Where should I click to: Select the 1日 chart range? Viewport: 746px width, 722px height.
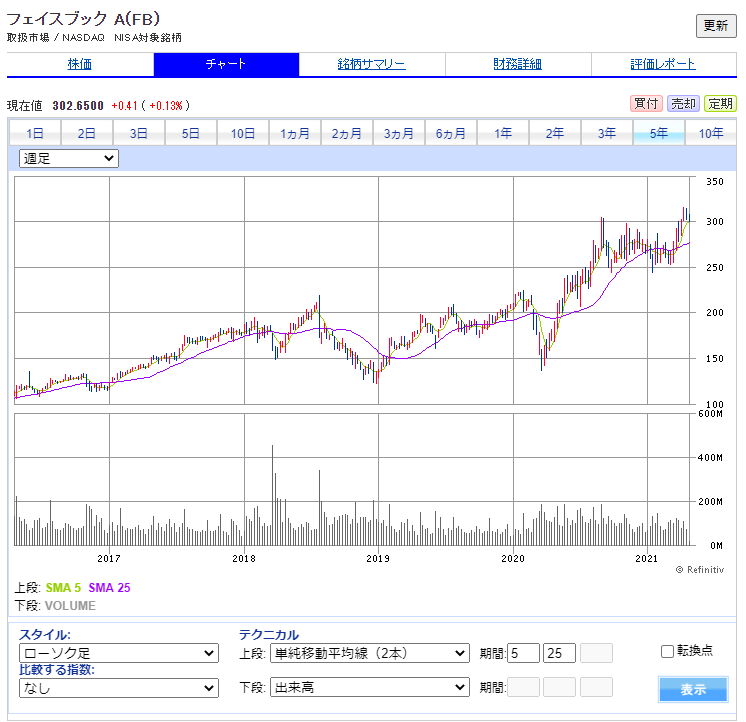point(35,133)
